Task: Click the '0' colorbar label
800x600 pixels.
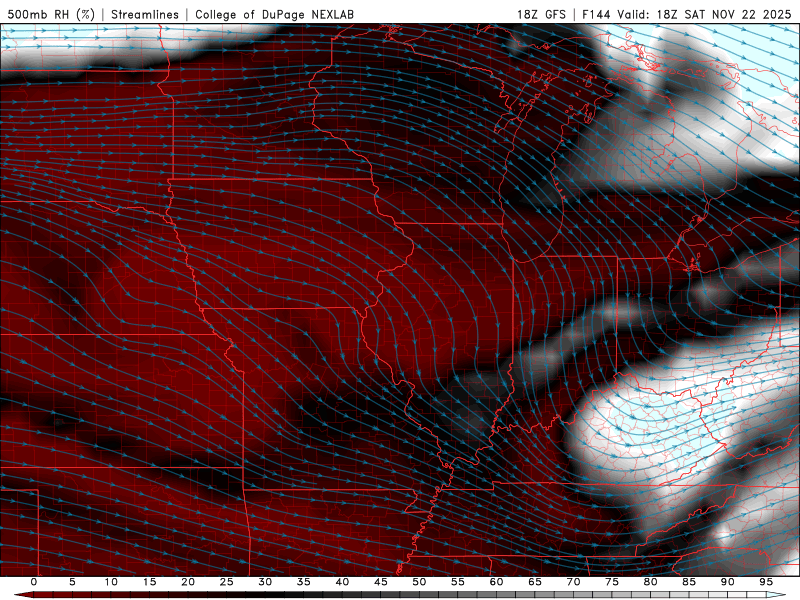Action: coord(34,582)
